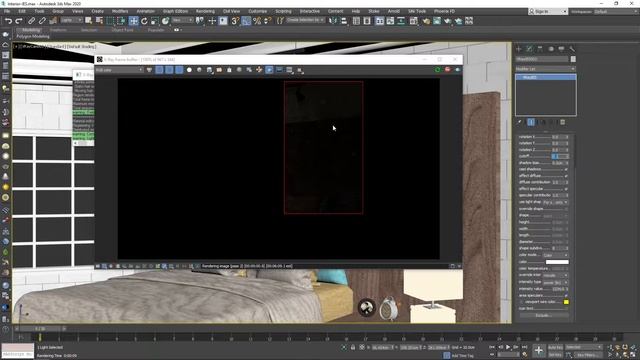Select the Unlink Selection tool icon
The height and width of the screenshot is (360, 640).
[42, 21]
